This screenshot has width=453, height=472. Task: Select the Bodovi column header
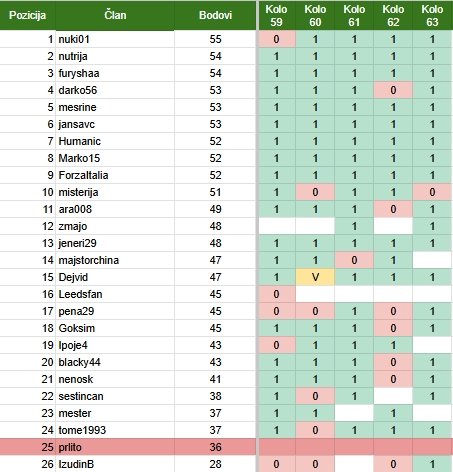[x=215, y=15]
